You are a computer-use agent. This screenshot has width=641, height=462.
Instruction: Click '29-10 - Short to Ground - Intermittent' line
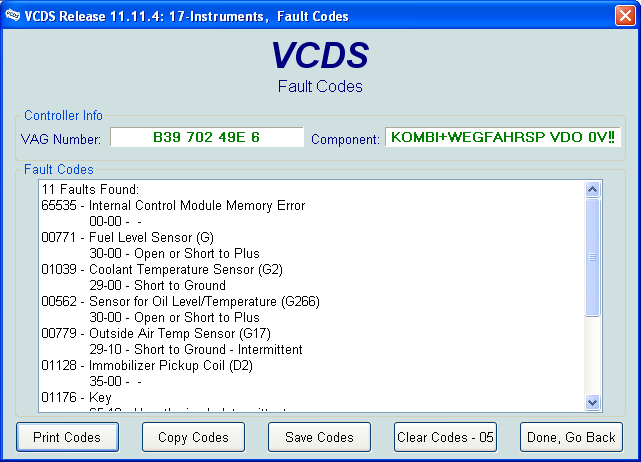pos(196,350)
